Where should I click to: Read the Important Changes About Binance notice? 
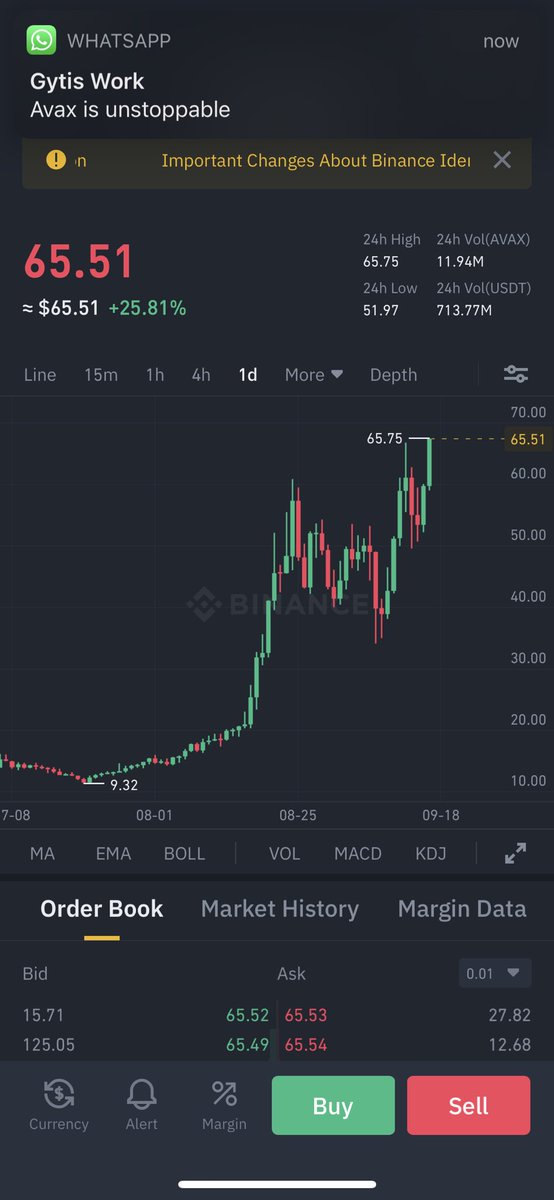(x=315, y=160)
